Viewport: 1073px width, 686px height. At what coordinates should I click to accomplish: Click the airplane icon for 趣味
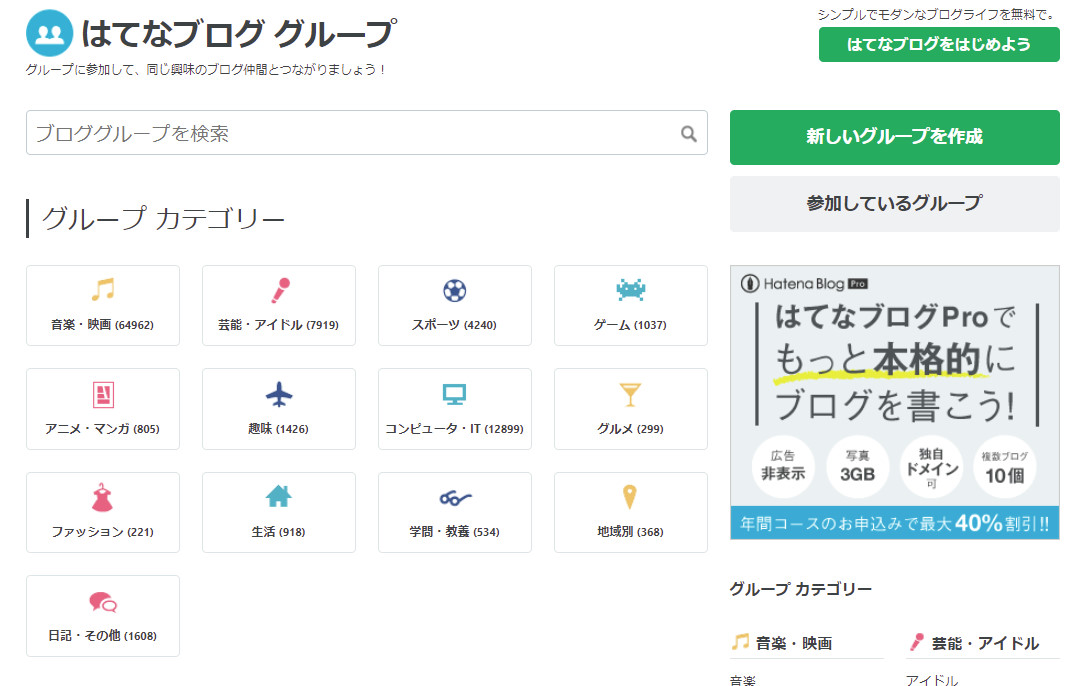coord(278,394)
